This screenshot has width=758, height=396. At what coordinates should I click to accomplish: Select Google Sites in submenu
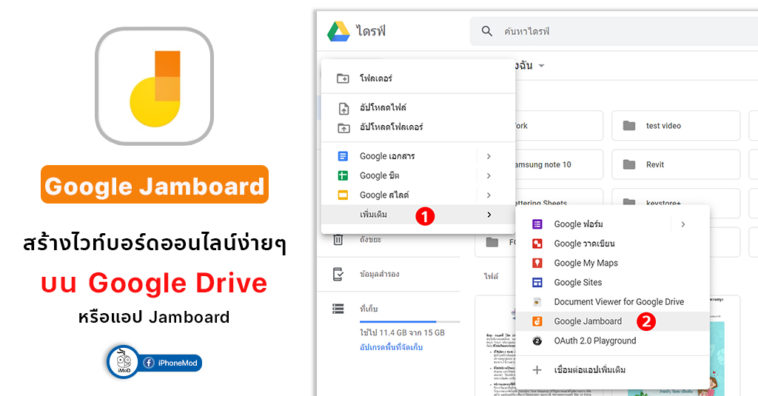613,282
